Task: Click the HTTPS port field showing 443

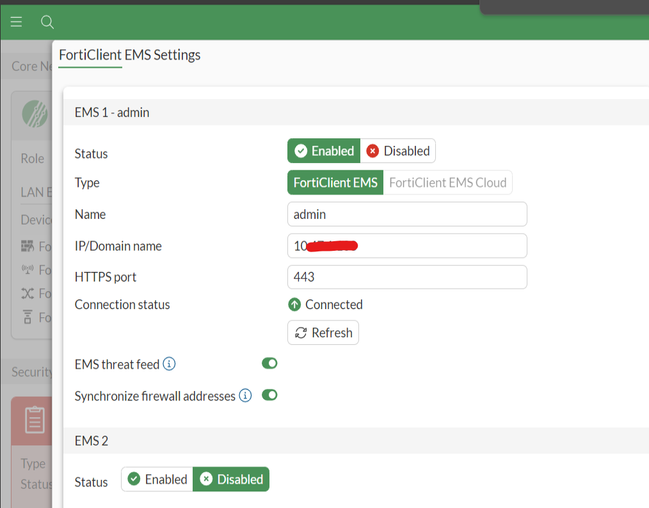Action: click(407, 277)
